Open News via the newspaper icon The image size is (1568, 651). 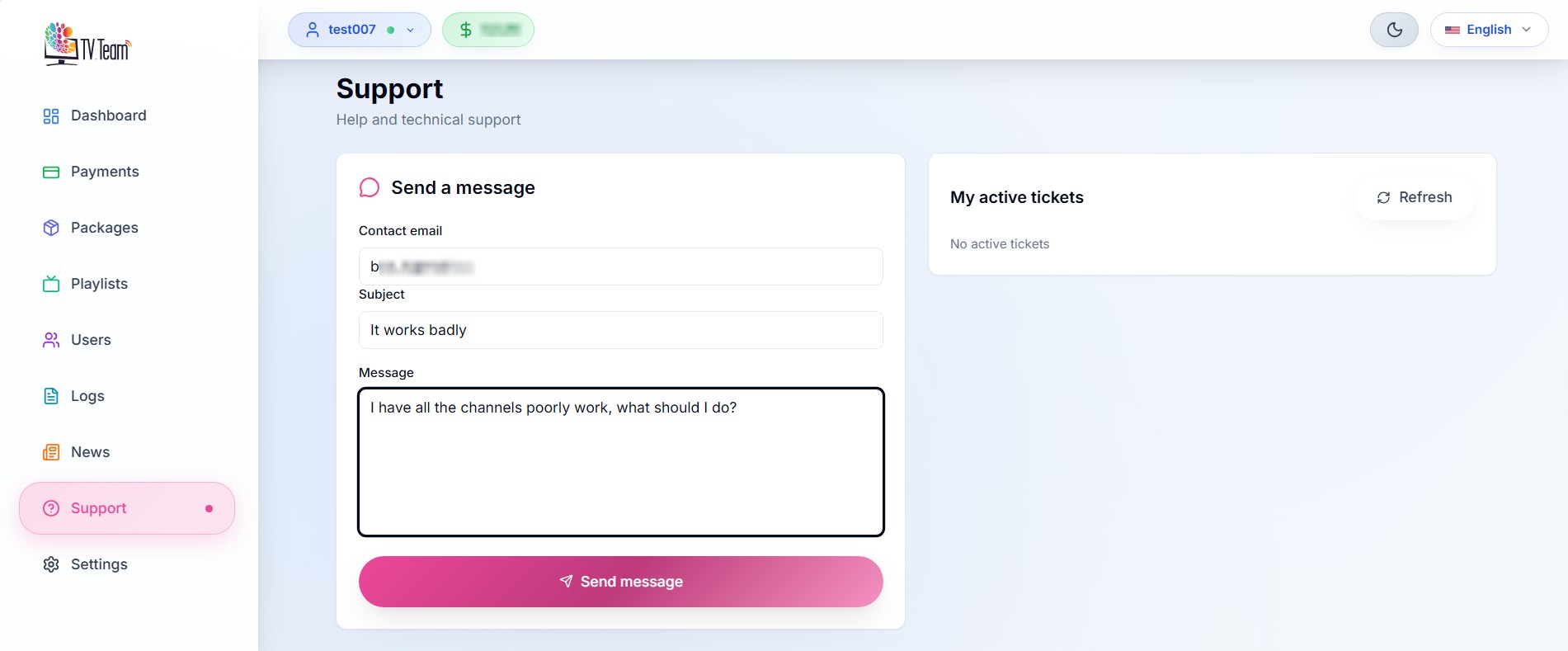[x=50, y=452]
